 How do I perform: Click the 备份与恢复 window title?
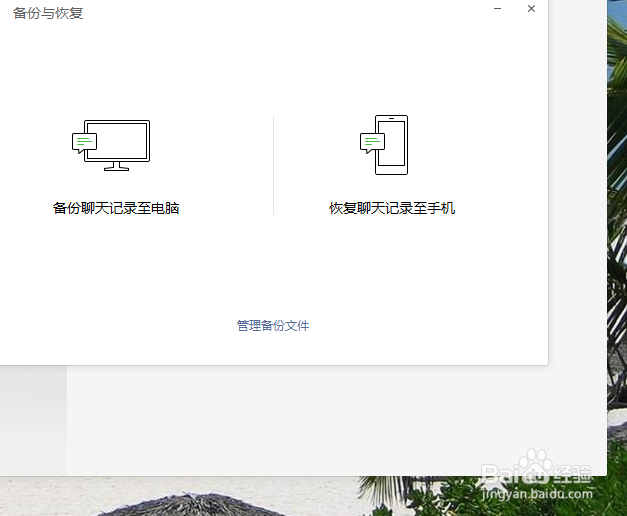pos(48,13)
